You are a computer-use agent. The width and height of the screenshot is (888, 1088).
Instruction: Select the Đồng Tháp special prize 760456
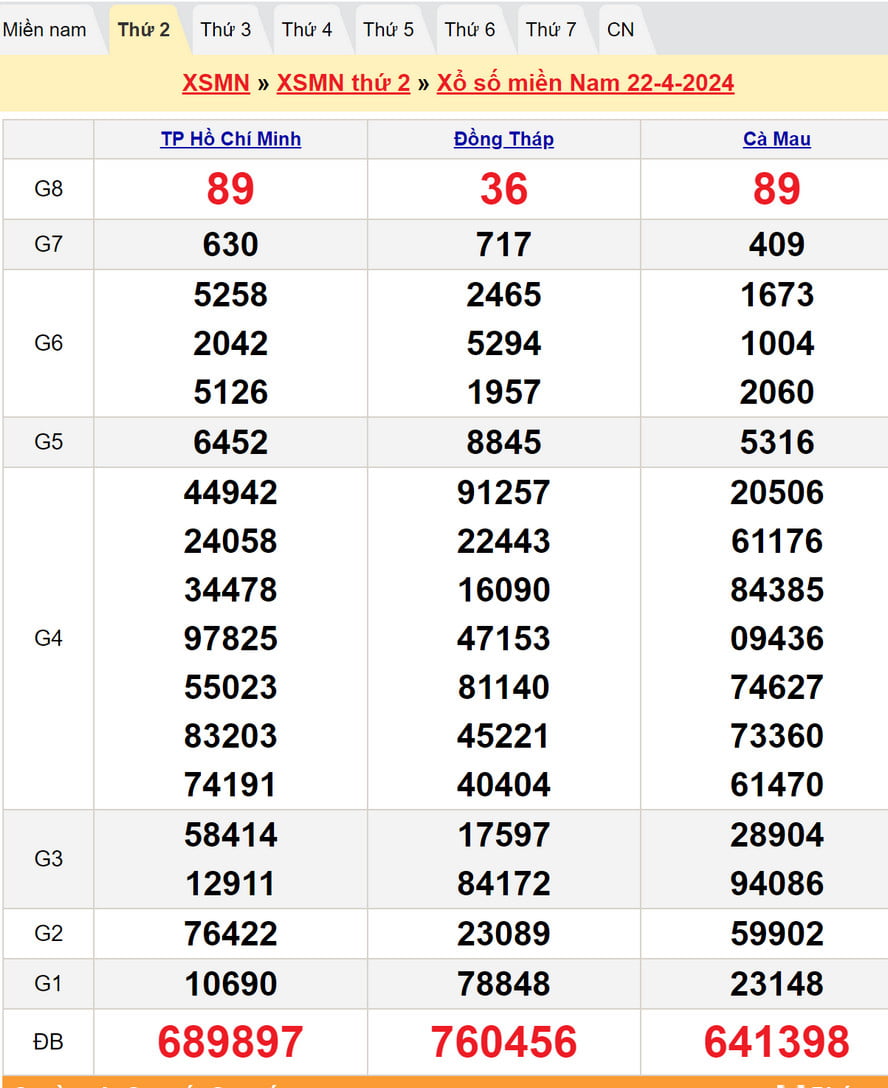click(503, 1042)
